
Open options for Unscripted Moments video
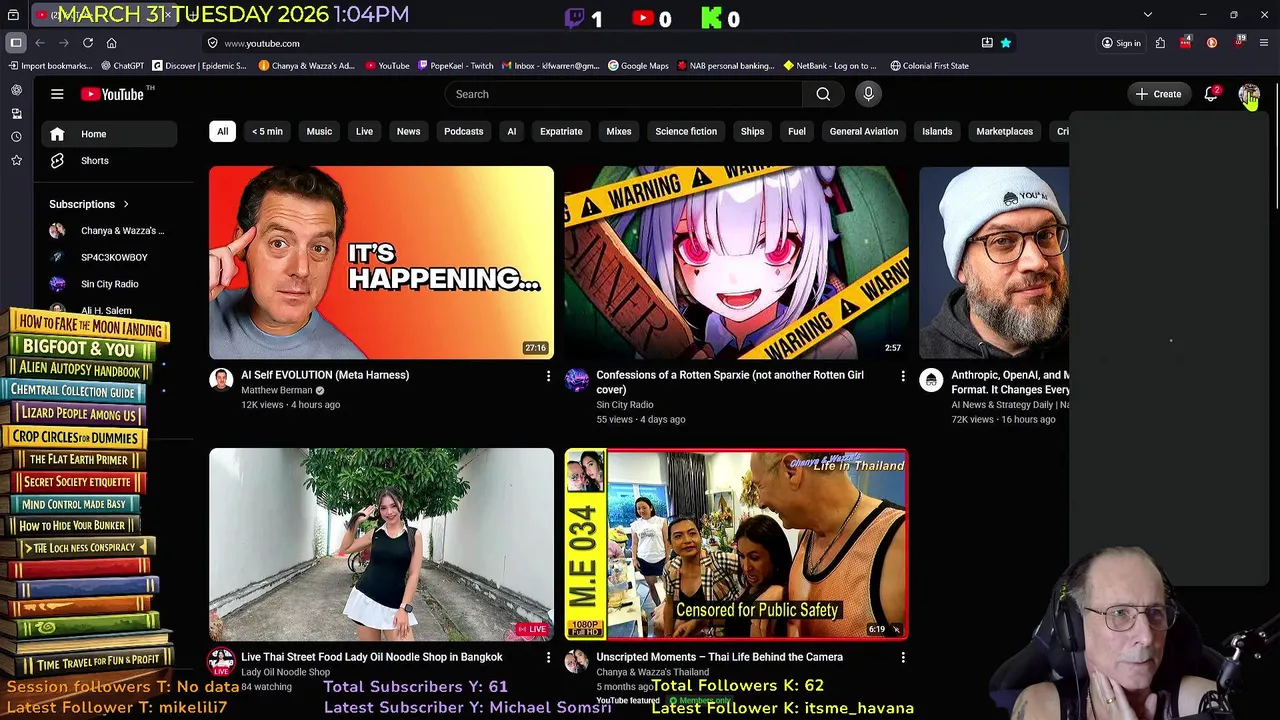tap(903, 658)
